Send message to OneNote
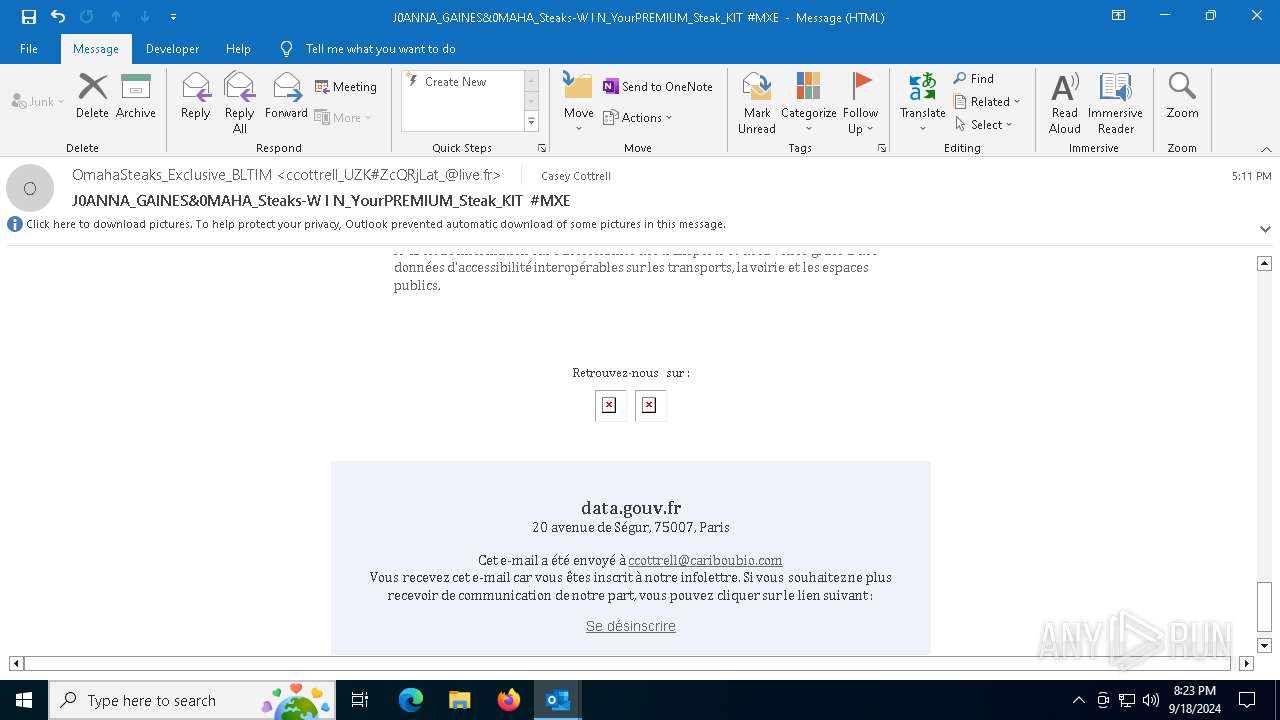The width and height of the screenshot is (1280, 720). pos(658,87)
